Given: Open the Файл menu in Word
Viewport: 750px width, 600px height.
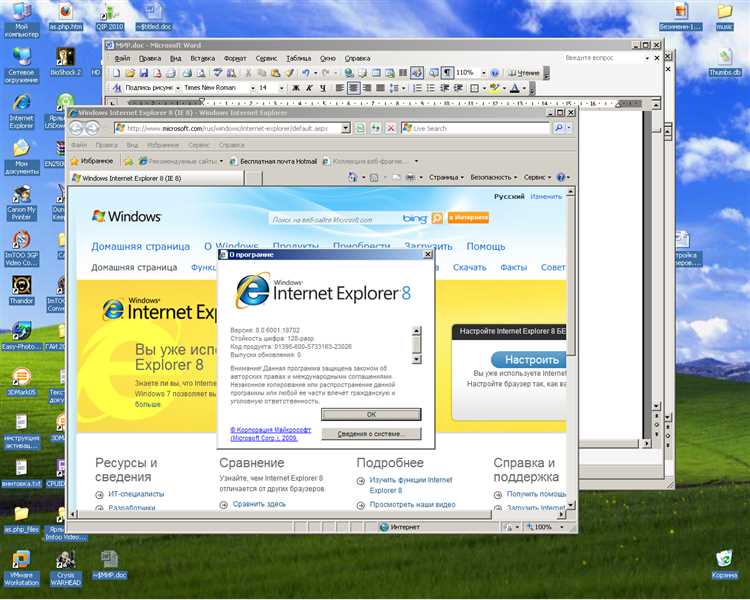Looking at the screenshot, I should (x=122, y=58).
